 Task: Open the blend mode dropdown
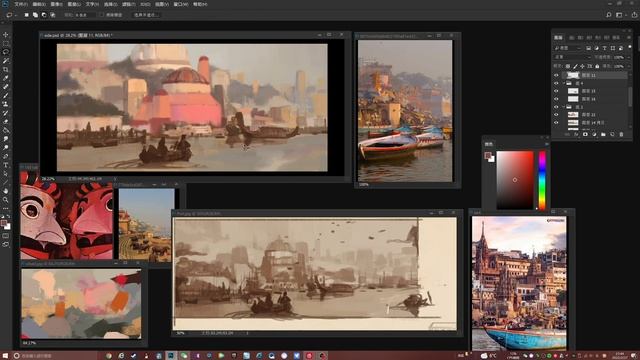click(x=573, y=57)
